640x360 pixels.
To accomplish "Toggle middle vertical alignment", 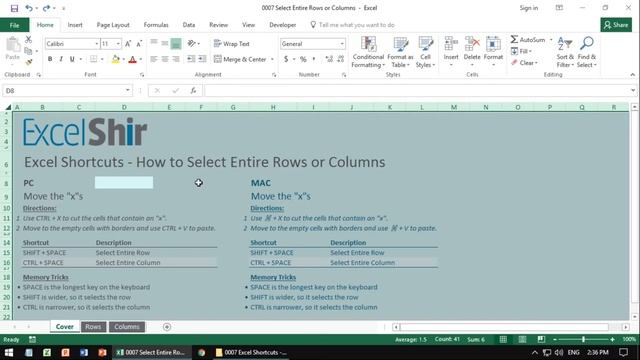I will point(165,43).
